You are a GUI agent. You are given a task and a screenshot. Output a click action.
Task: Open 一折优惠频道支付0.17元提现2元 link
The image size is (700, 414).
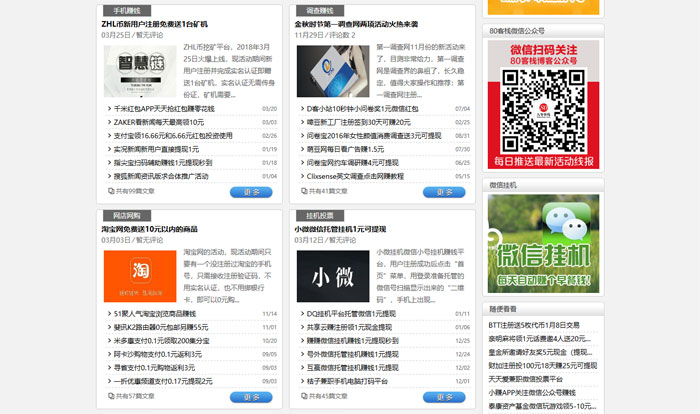click(x=163, y=381)
